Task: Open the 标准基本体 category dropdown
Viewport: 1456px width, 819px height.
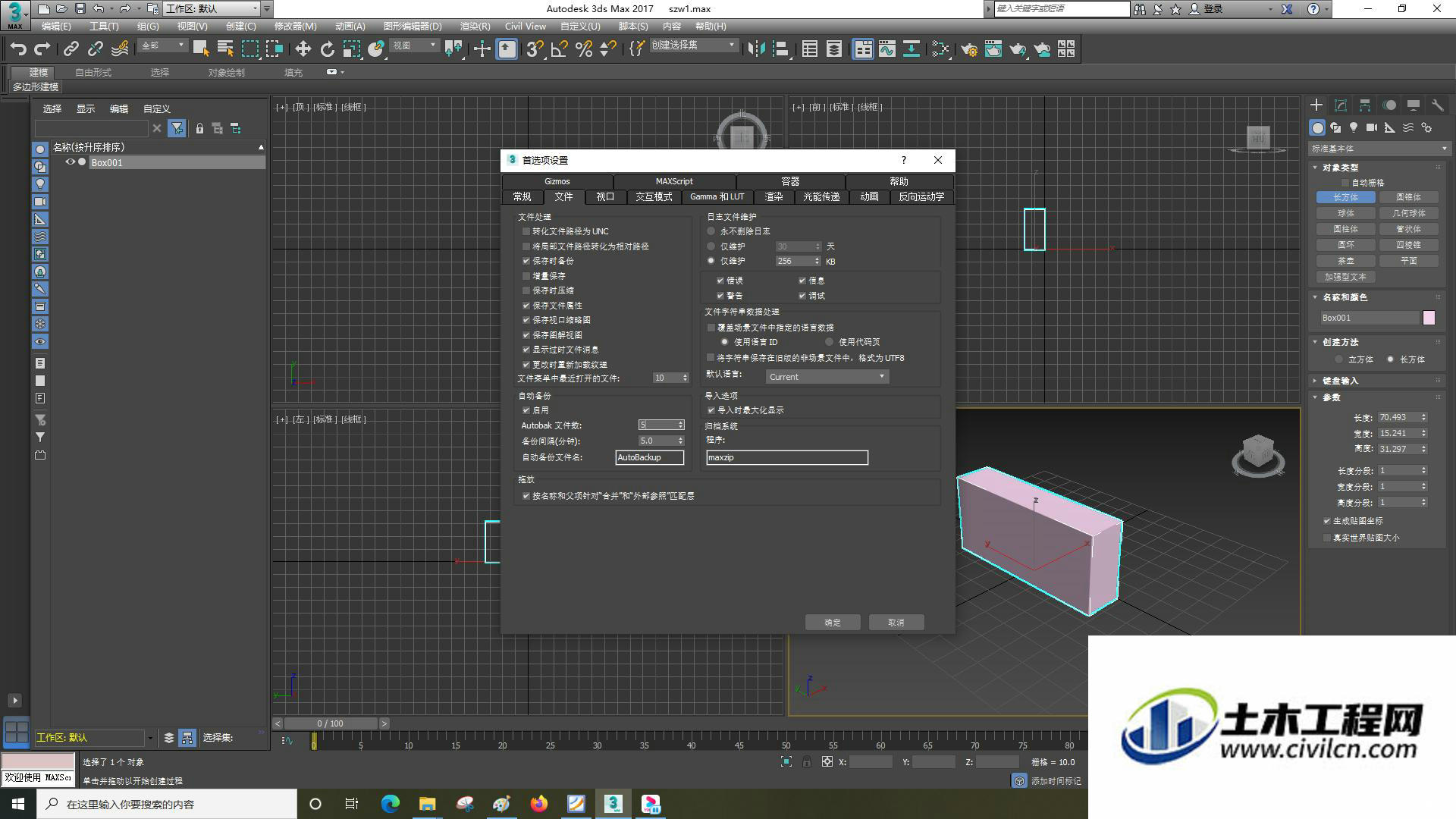Action: point(1379,149)
